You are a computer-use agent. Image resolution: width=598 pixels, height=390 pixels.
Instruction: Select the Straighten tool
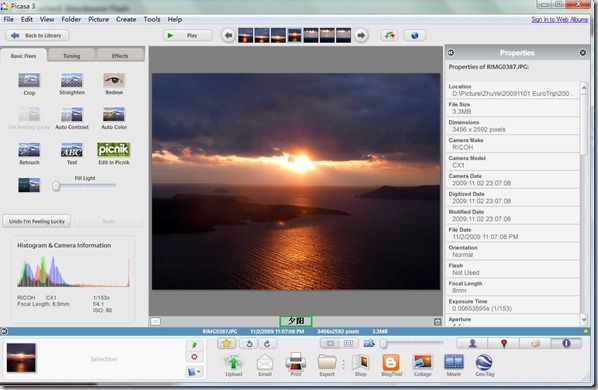[x=72, y=80]
